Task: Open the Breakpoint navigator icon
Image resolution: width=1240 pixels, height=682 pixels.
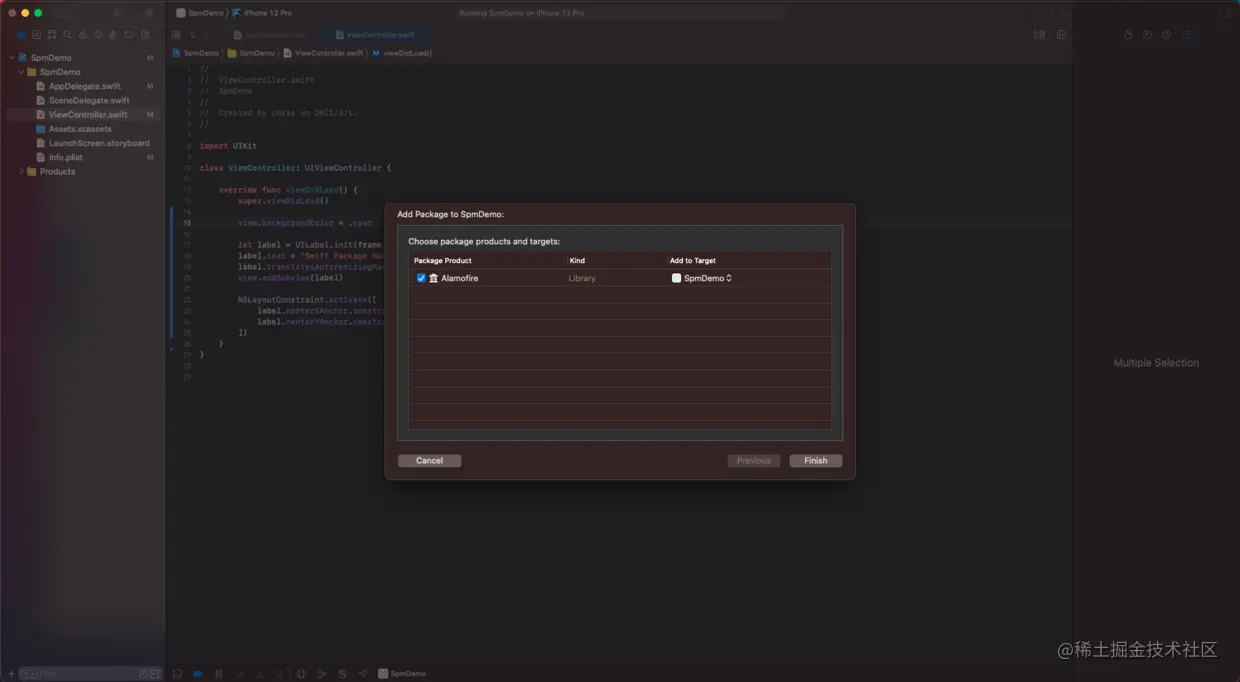Action: (129, 35)
